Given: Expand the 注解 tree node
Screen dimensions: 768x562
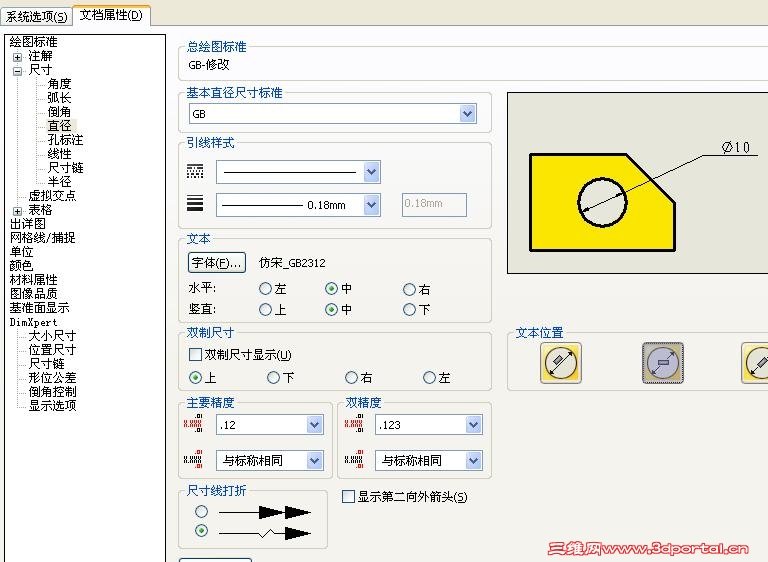Looking at the screenshot, I should (18, 57).
